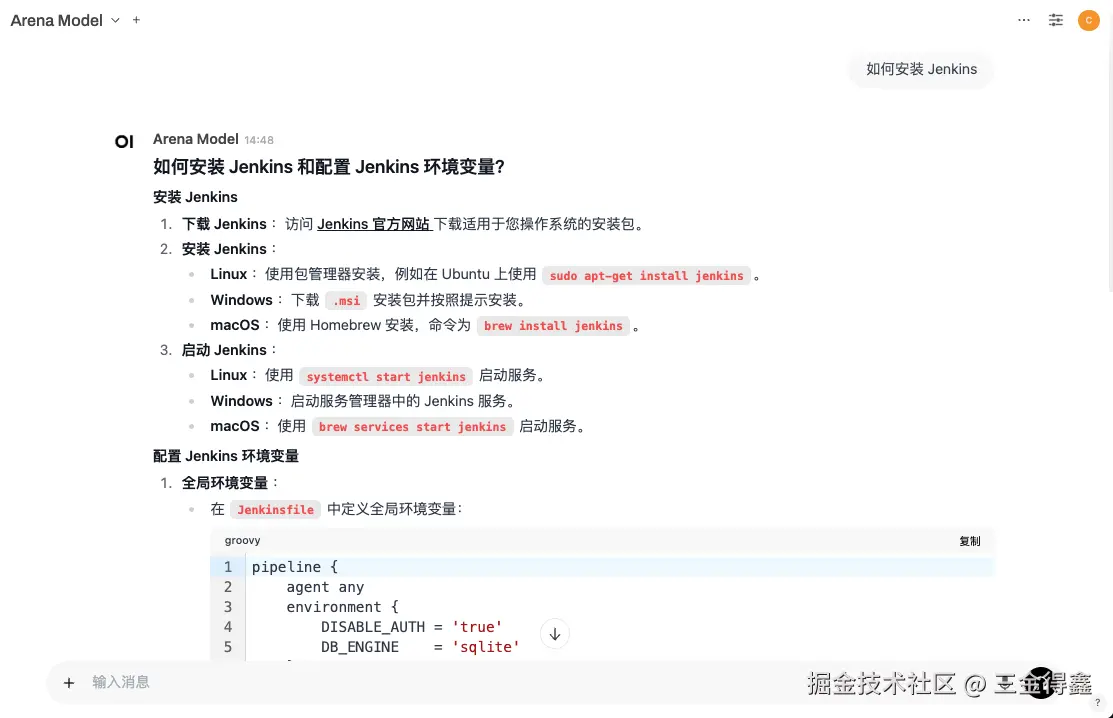Click the Arena Model sender name
Viewport: 1113px width, 718px height.
tap(195, 139)
